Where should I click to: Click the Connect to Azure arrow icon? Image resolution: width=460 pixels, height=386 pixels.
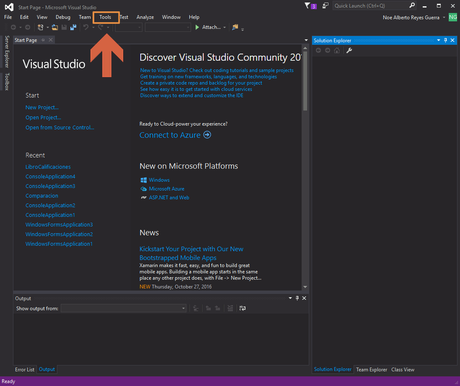207,135
